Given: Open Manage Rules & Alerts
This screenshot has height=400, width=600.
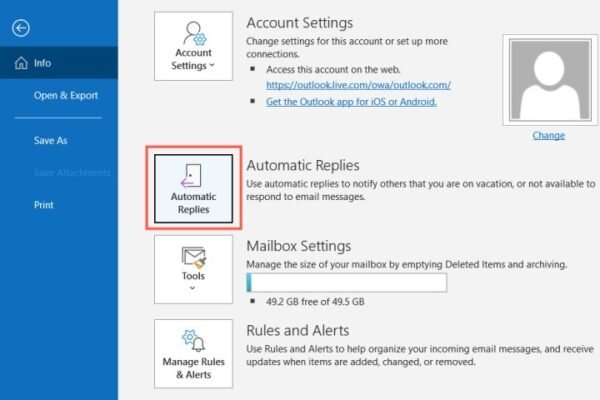Looking at the screenshot, I should (x=193, y=354).
